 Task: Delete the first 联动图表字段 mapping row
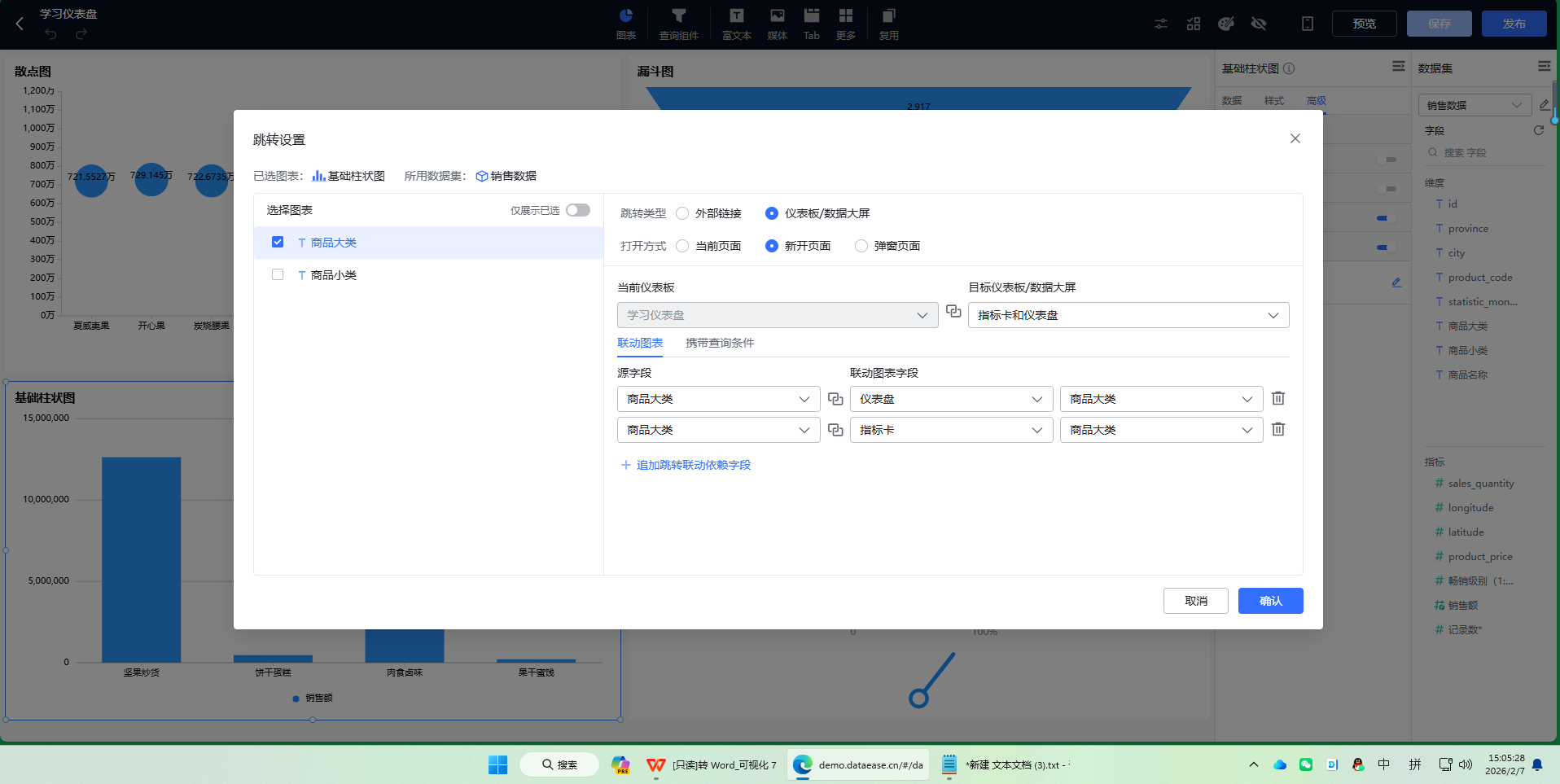click(1277, 398)
